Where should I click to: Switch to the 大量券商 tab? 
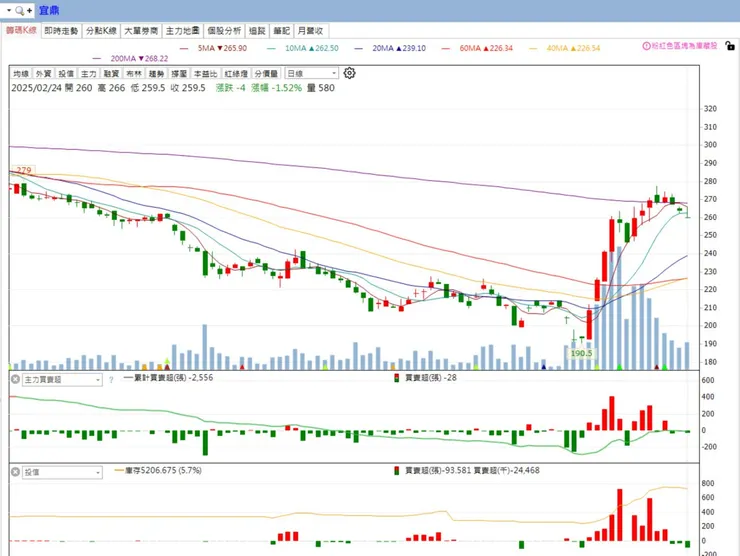(141, 31)
